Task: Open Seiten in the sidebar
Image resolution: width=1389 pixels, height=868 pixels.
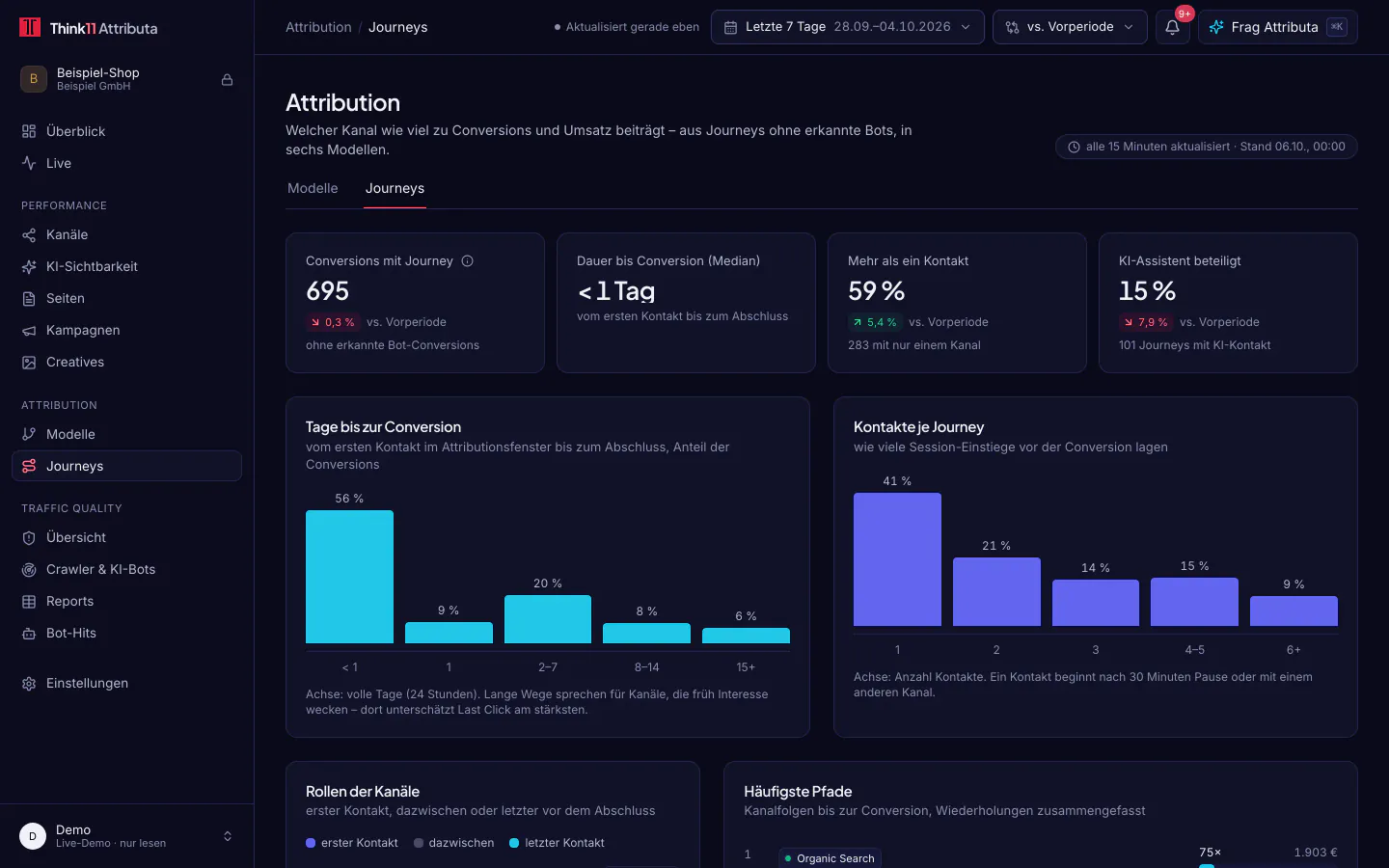Action: coord(126,298)
